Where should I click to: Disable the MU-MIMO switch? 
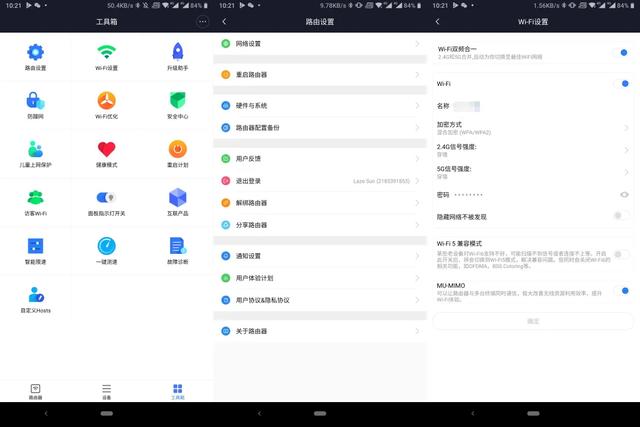tap(622, 291)
